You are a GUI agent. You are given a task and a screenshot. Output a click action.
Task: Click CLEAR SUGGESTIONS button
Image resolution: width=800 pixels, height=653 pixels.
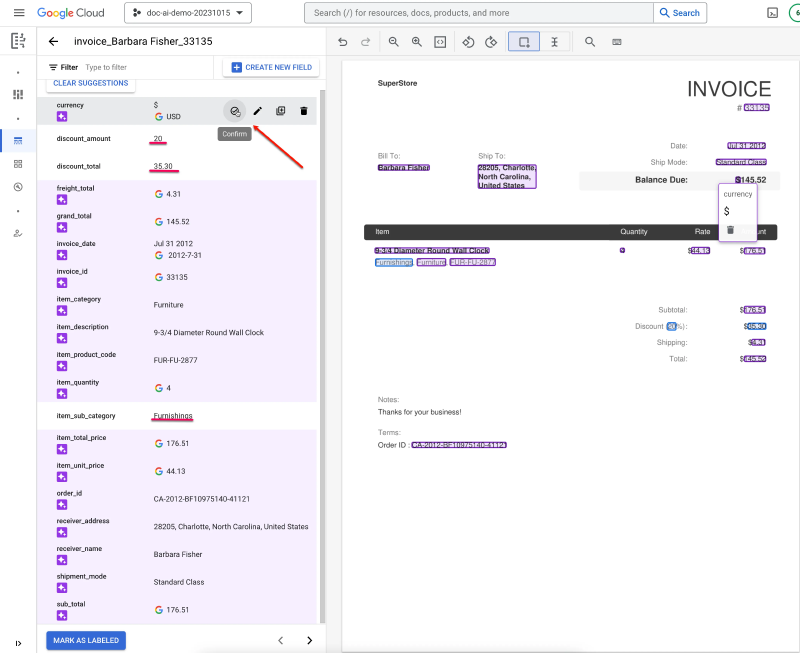(x=91, y=83)
